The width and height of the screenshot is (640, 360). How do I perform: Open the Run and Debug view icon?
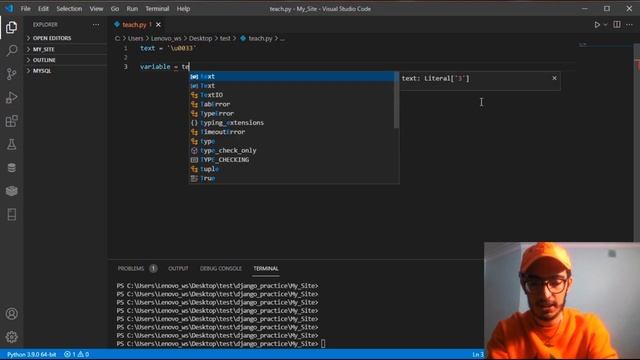(x=11, y=98)
